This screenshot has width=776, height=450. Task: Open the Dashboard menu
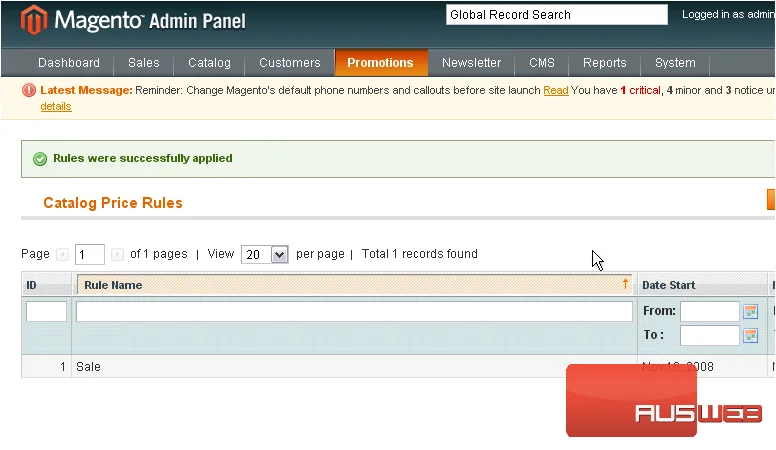click(x=69, y=63)
